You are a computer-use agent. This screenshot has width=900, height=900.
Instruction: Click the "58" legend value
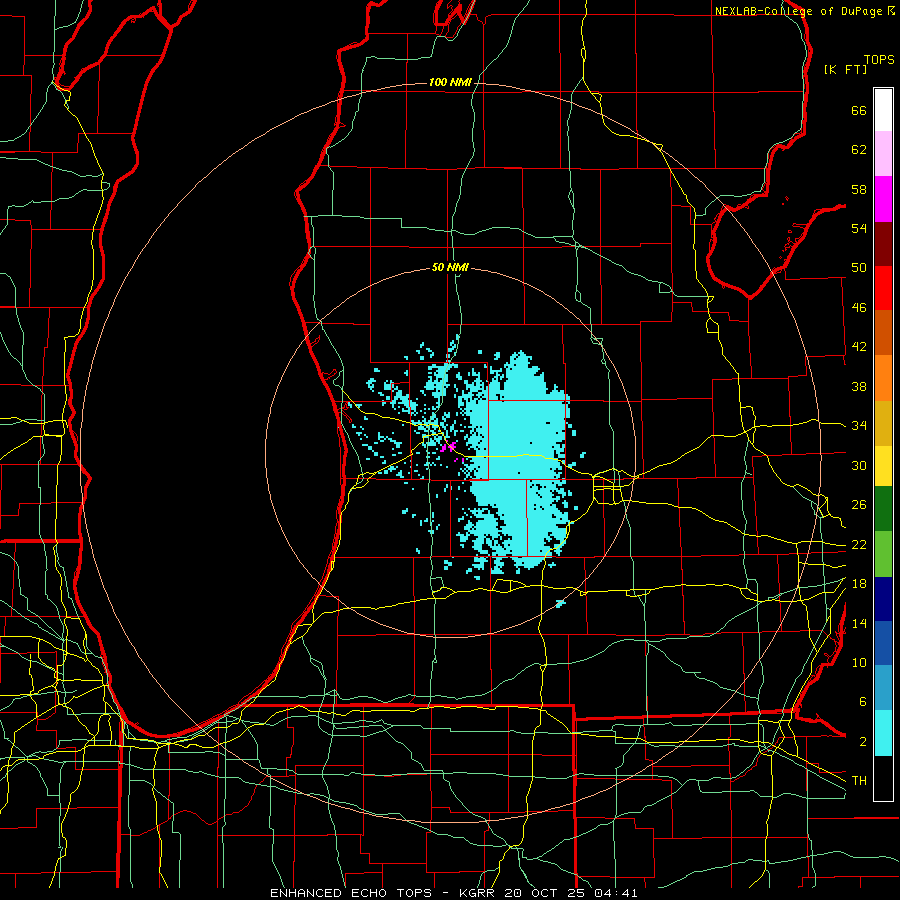(x=859, y=189)
